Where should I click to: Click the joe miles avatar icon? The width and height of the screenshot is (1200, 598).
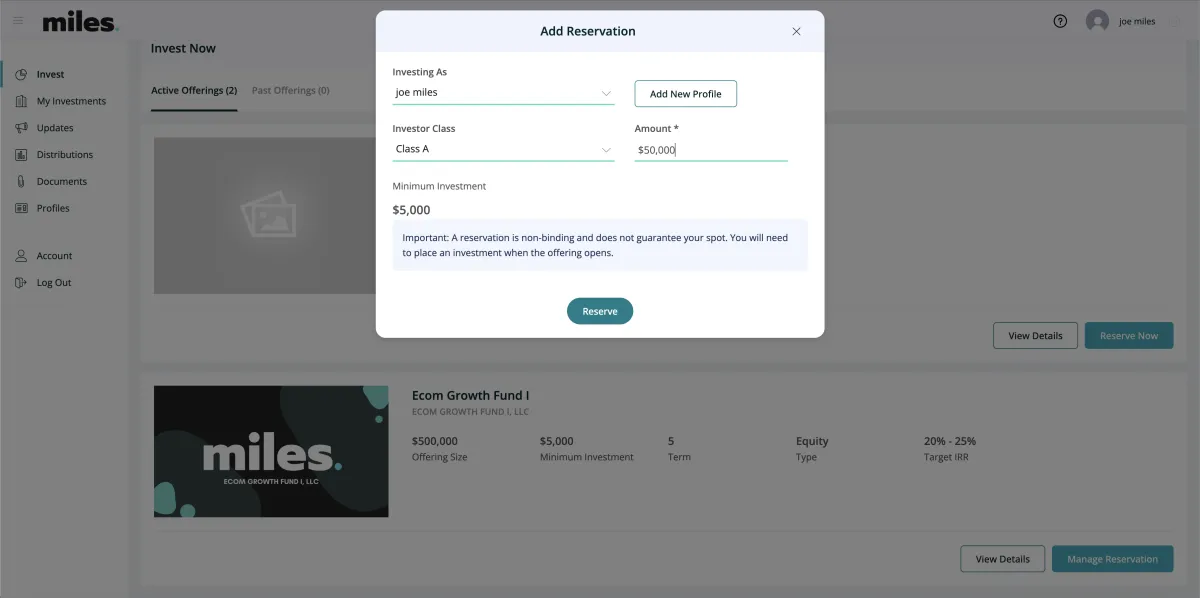(1097, 21)
